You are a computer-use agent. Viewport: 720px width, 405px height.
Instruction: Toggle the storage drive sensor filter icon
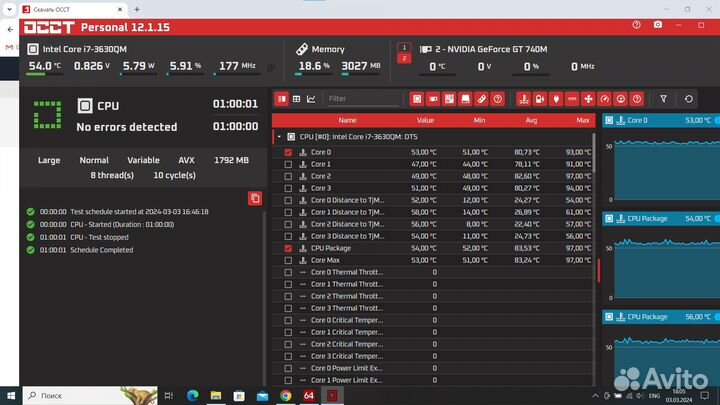tap(465, 99)
